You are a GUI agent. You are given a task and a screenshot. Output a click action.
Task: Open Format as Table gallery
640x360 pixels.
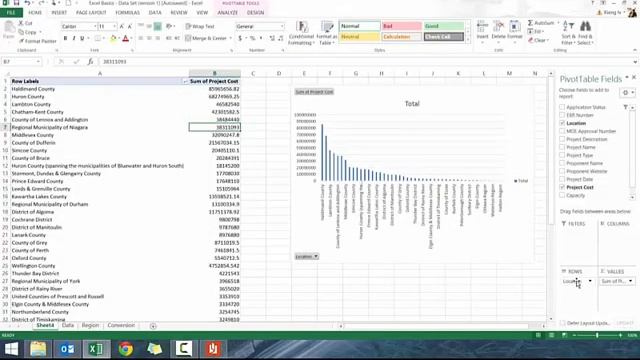pyautogui.click(x=327, y=33)
